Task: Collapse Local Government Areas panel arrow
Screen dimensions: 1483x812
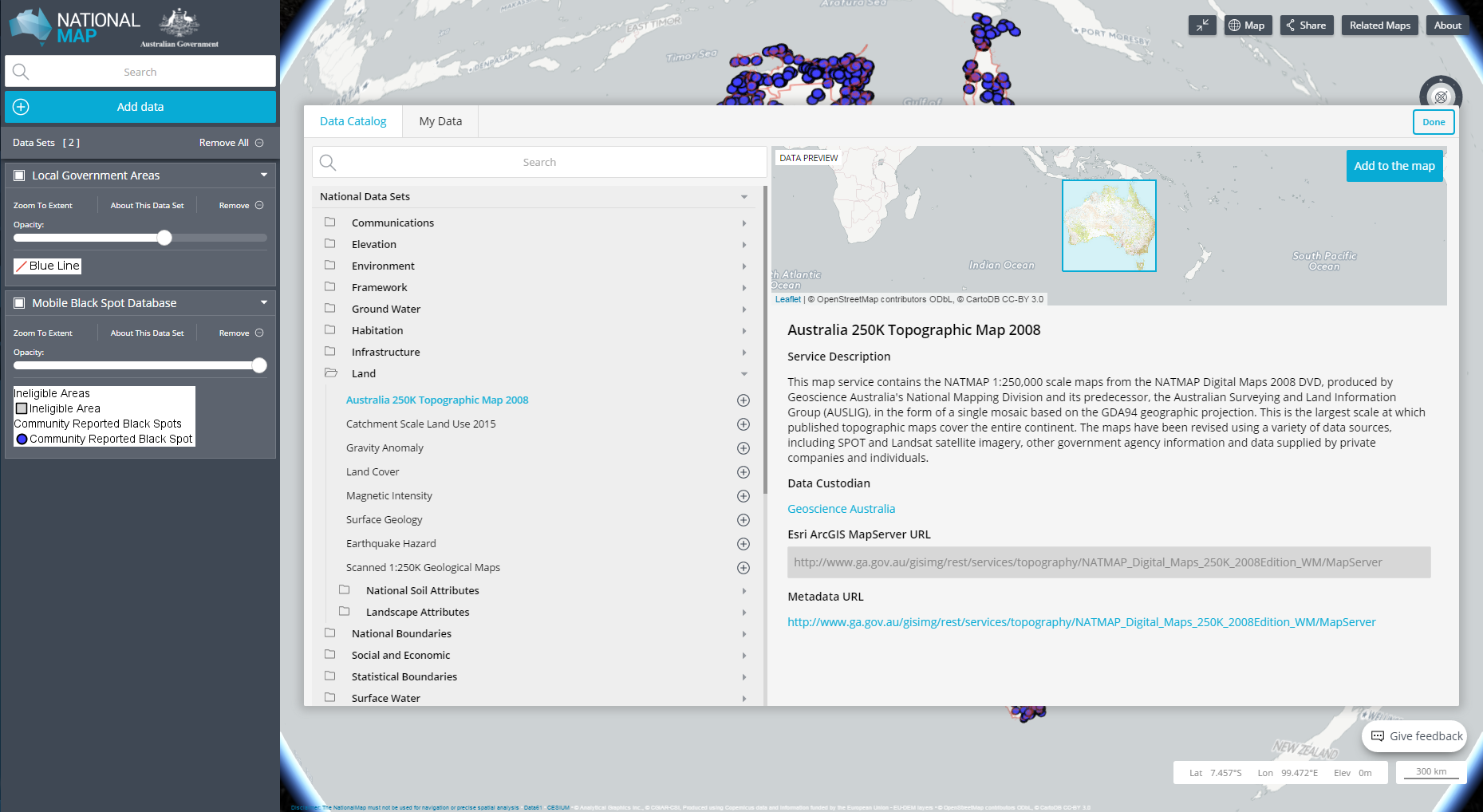Action: coord(264,175)
